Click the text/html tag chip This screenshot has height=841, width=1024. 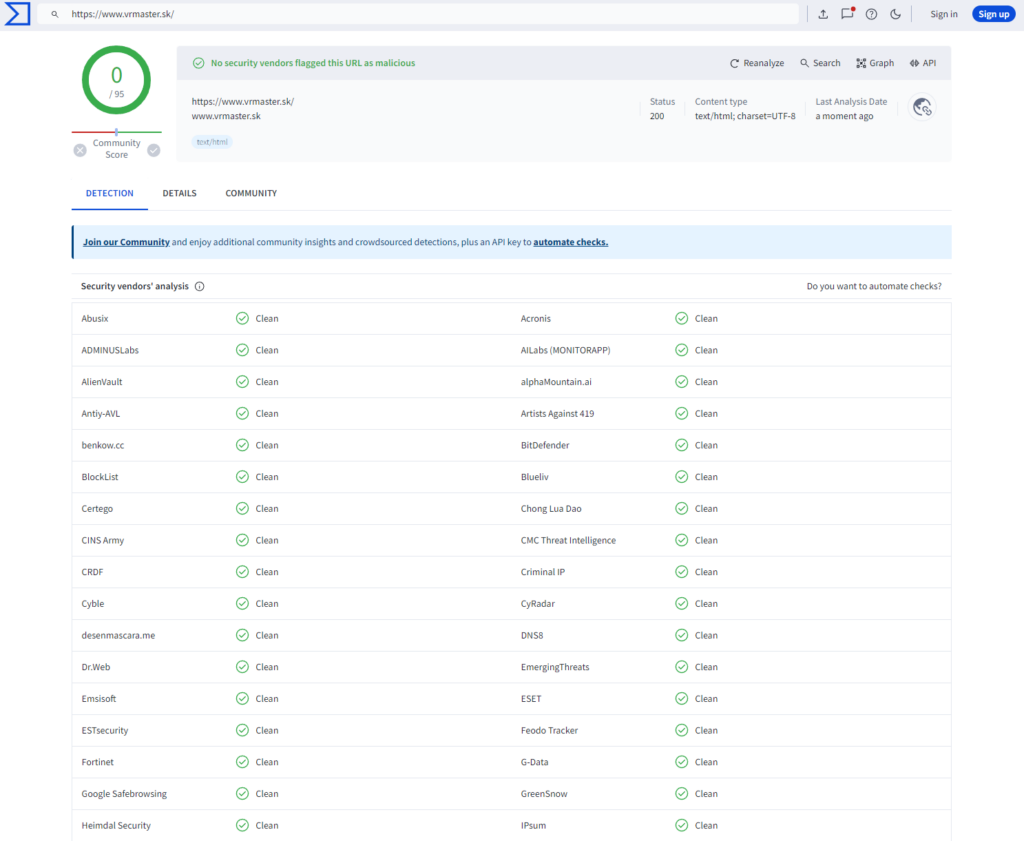(212, 142)
